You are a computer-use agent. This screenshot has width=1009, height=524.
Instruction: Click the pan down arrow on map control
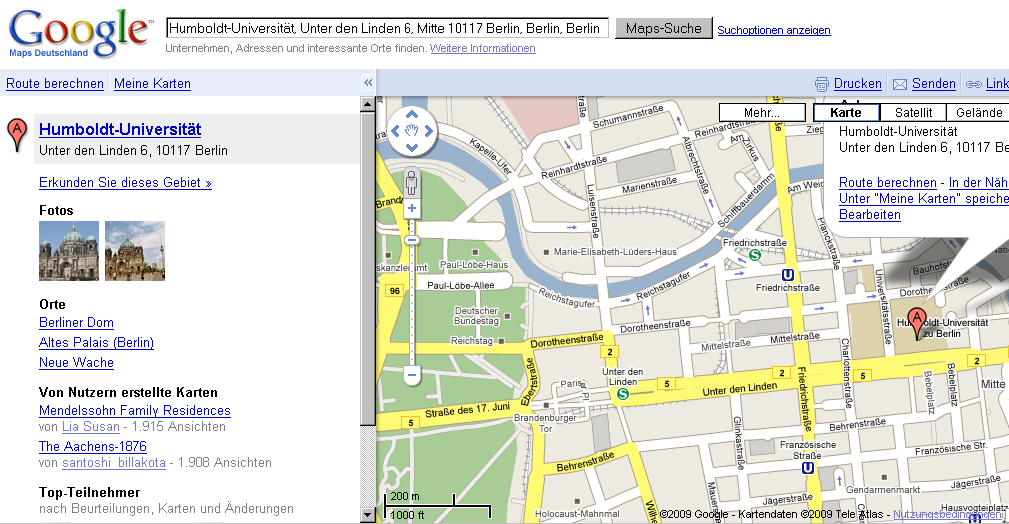pyautogui.click(x=412, y=147)
